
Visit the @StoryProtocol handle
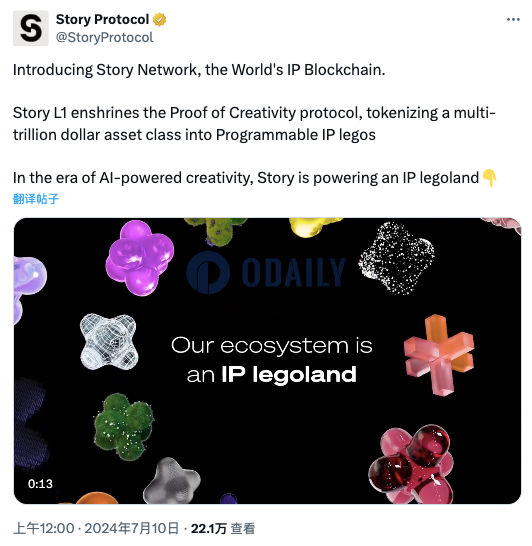pyautogui.click(x=104, y=38)
